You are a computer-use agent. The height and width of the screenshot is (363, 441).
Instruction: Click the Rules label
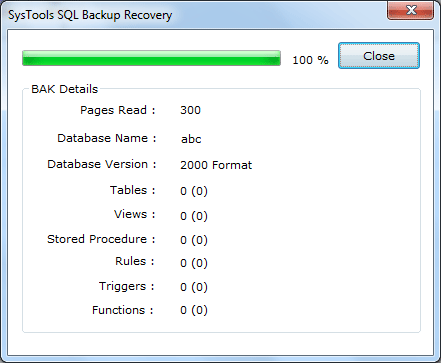click(x=135, y=261)
